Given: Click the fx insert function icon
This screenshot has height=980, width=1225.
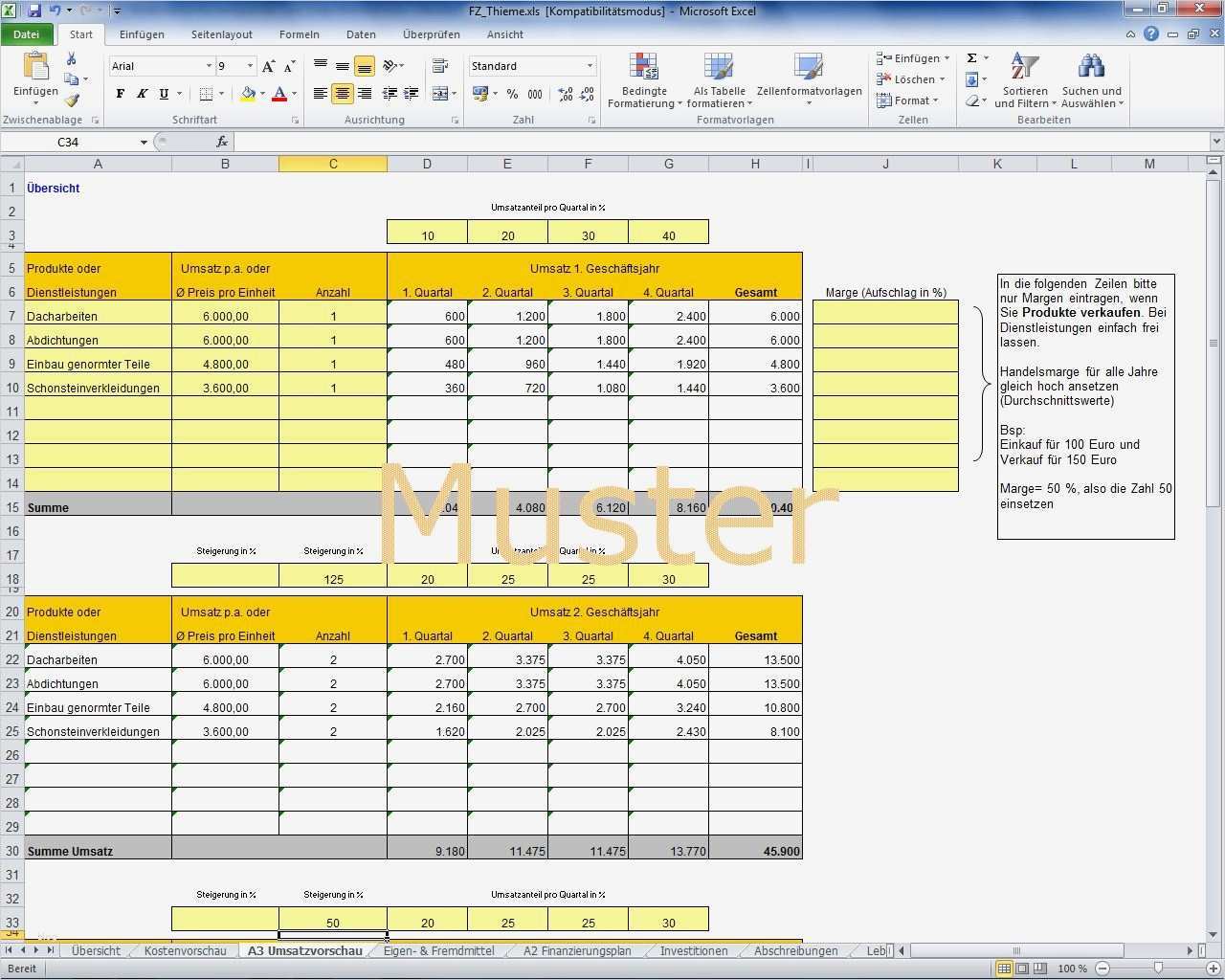Looking at the screenshot, I should (x=222, y=142).
